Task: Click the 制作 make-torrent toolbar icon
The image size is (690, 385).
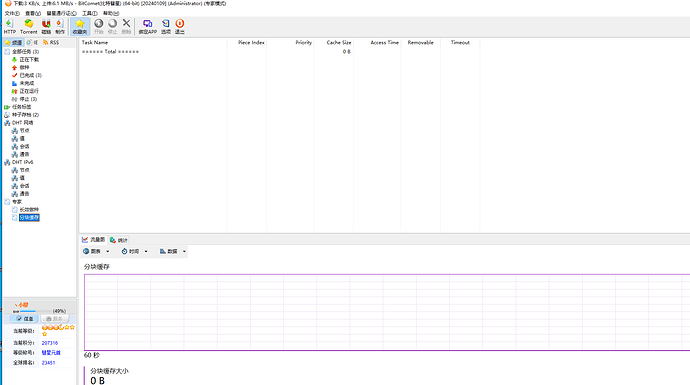Action: click(60, 27)
